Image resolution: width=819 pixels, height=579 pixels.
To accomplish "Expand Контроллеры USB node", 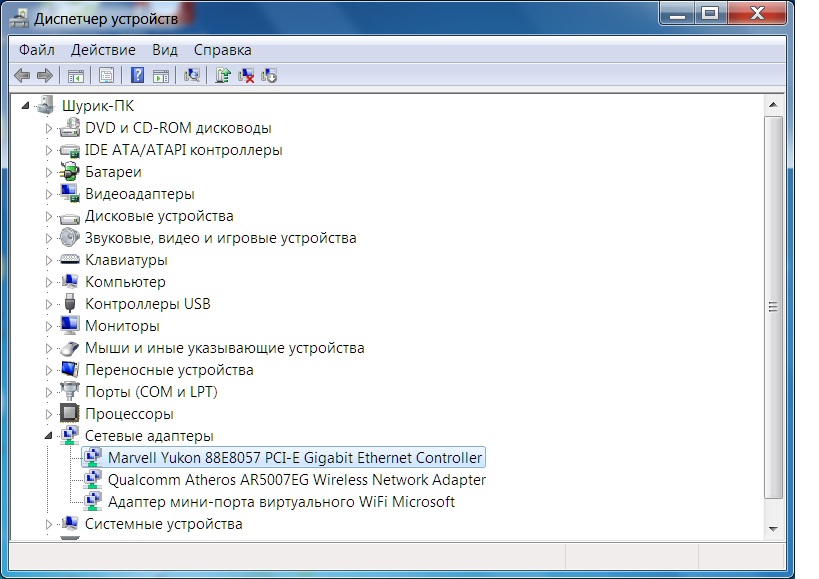I will (x=48, y=304).
